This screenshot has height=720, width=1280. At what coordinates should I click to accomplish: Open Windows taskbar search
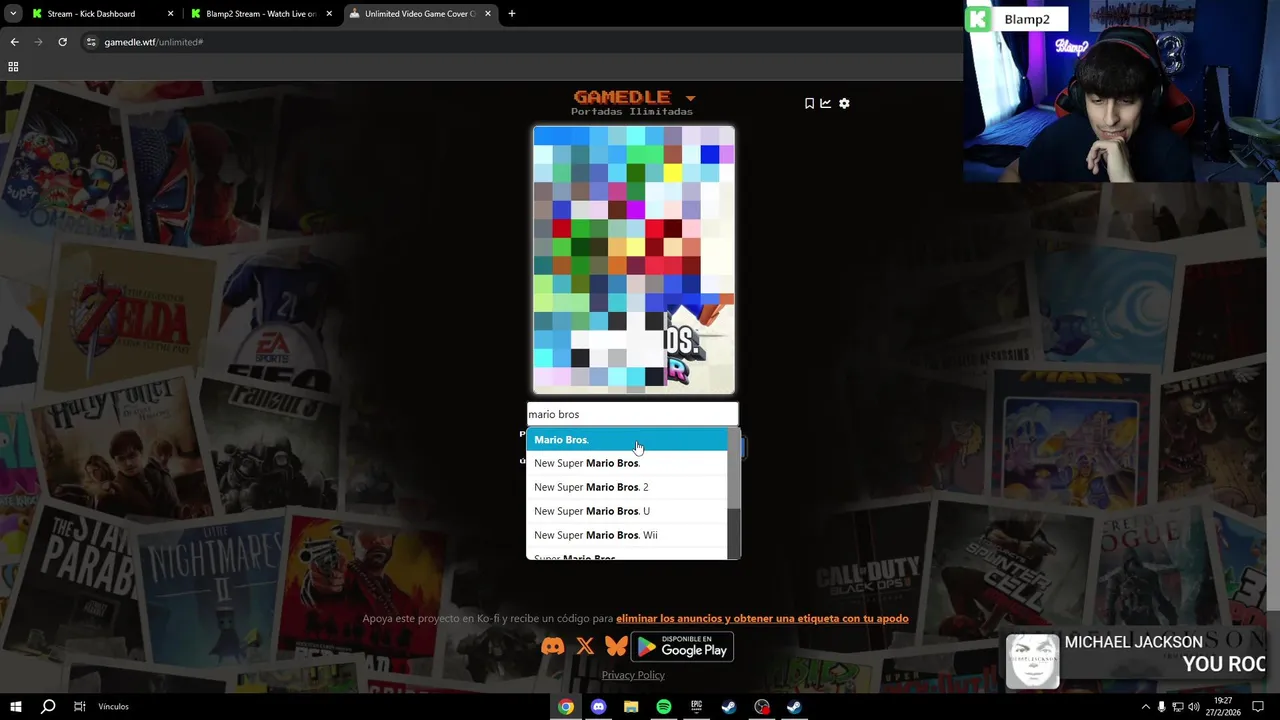48,707
